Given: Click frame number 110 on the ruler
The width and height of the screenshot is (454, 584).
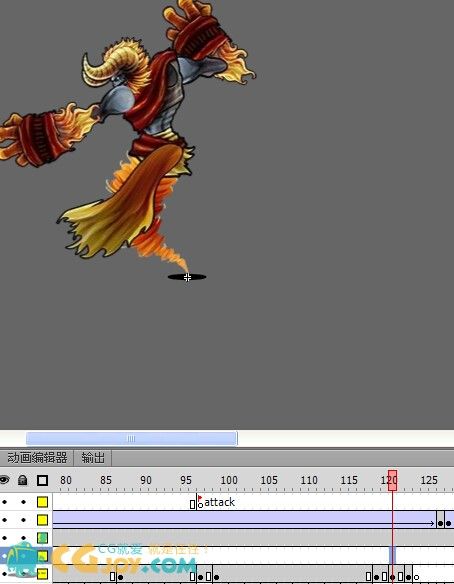Looking at the screenshot, I should pos(309,480).
